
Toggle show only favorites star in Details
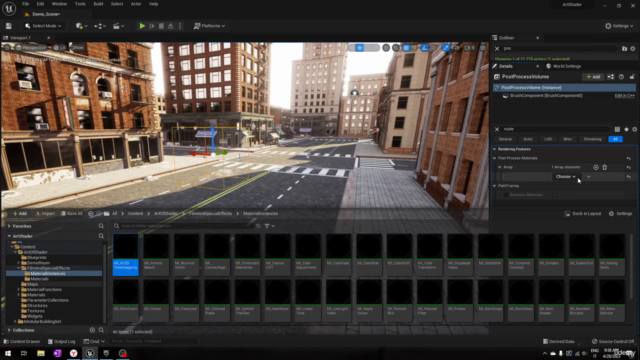click(x=626, y=129)
